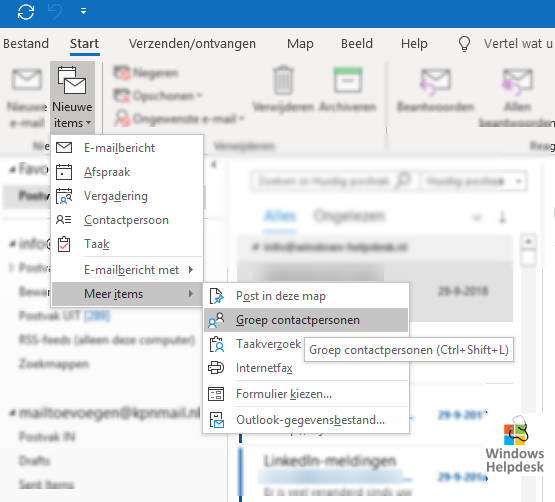Click the Send/Receive sync icon in title bar
This screenshot has height=502, width=555.
pos(26,12)
